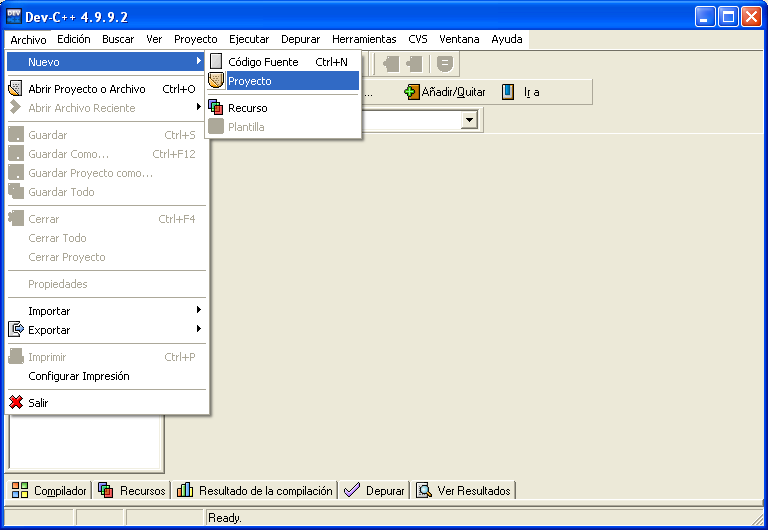
Task: Click the Ir a bookmark button
Action: [521, 92]
